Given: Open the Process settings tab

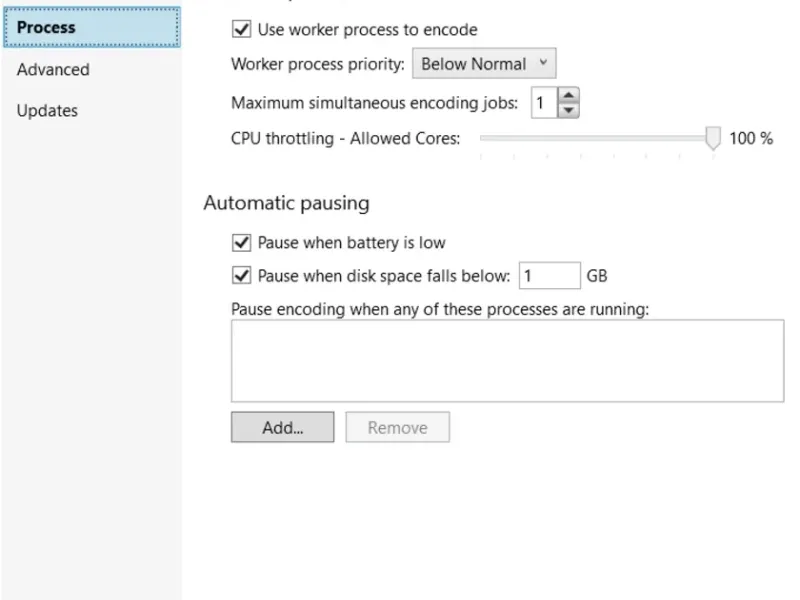Looking at the screenshot, I should click(47, 28).
